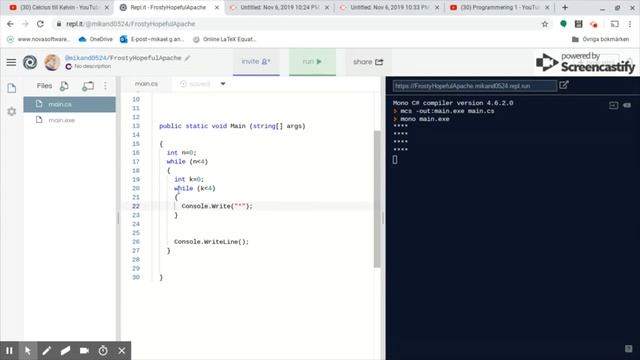Open the Online LaTeX Equation bookmark
Image resolution: width=640 pixels, height=360 pixels.
(224, 39)
